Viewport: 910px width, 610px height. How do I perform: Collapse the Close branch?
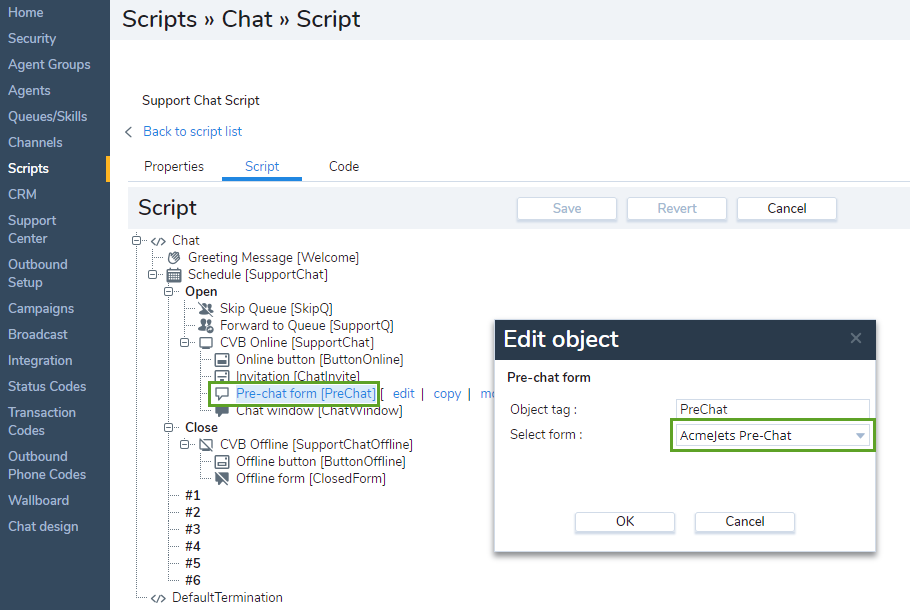pos(168,427)
